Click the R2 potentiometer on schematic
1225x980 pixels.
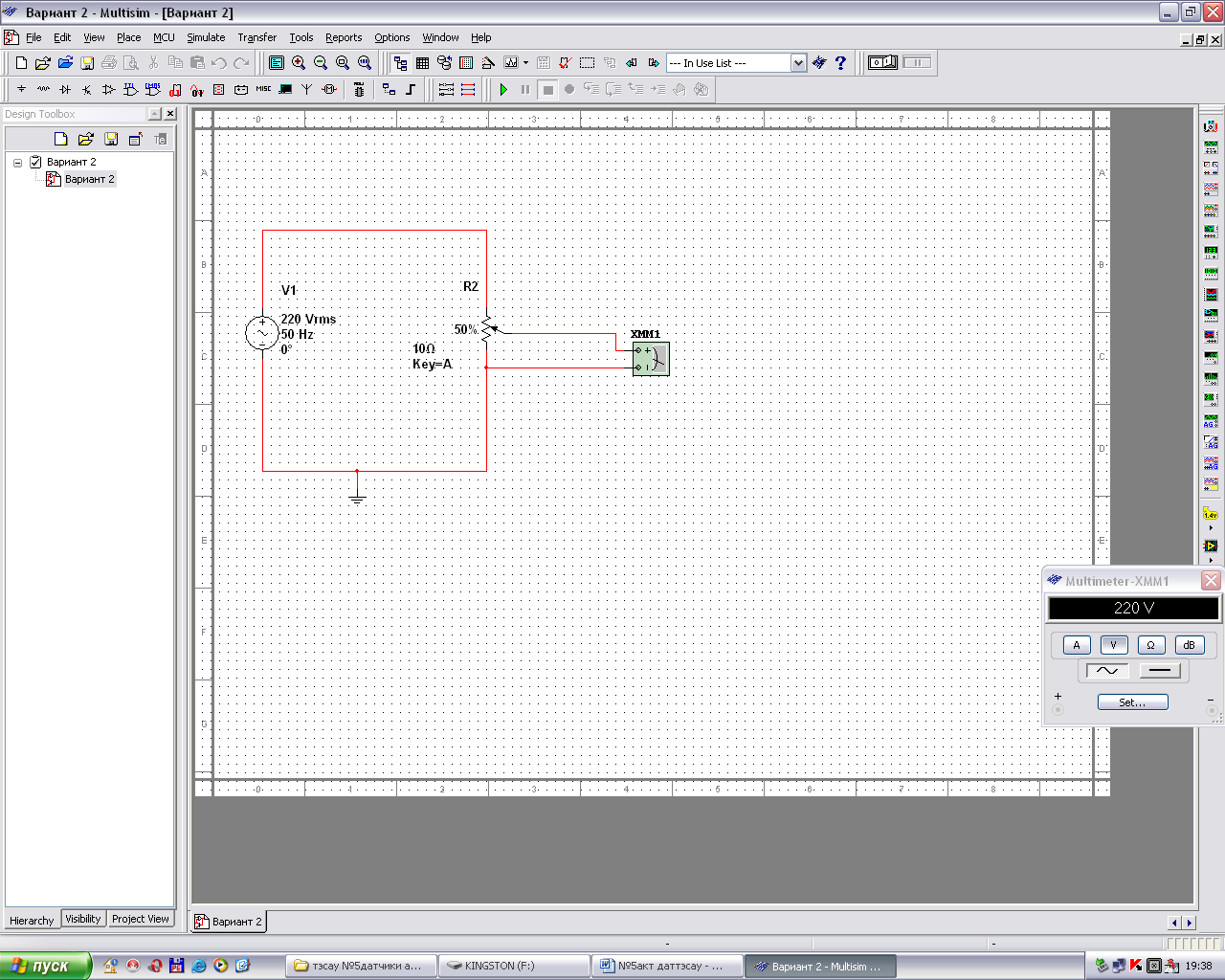(487, 329)
